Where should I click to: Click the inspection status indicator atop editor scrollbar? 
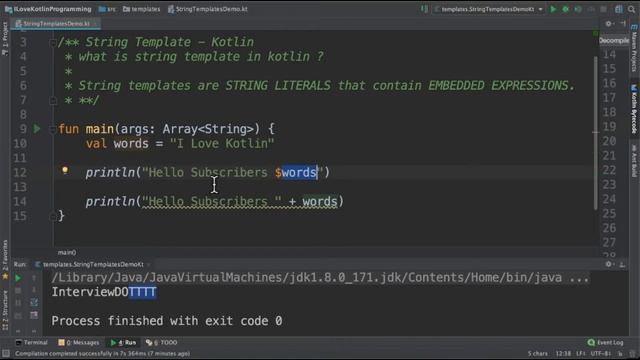tap(596, 33)
